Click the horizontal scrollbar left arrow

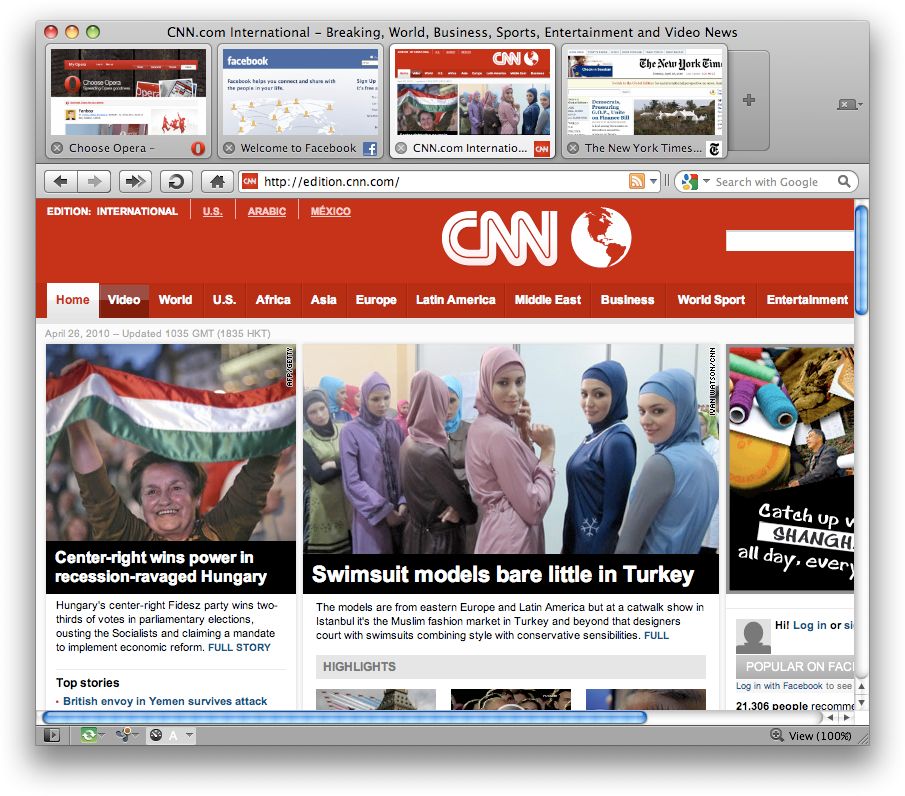pyautogui.click(x=830, y=717)
